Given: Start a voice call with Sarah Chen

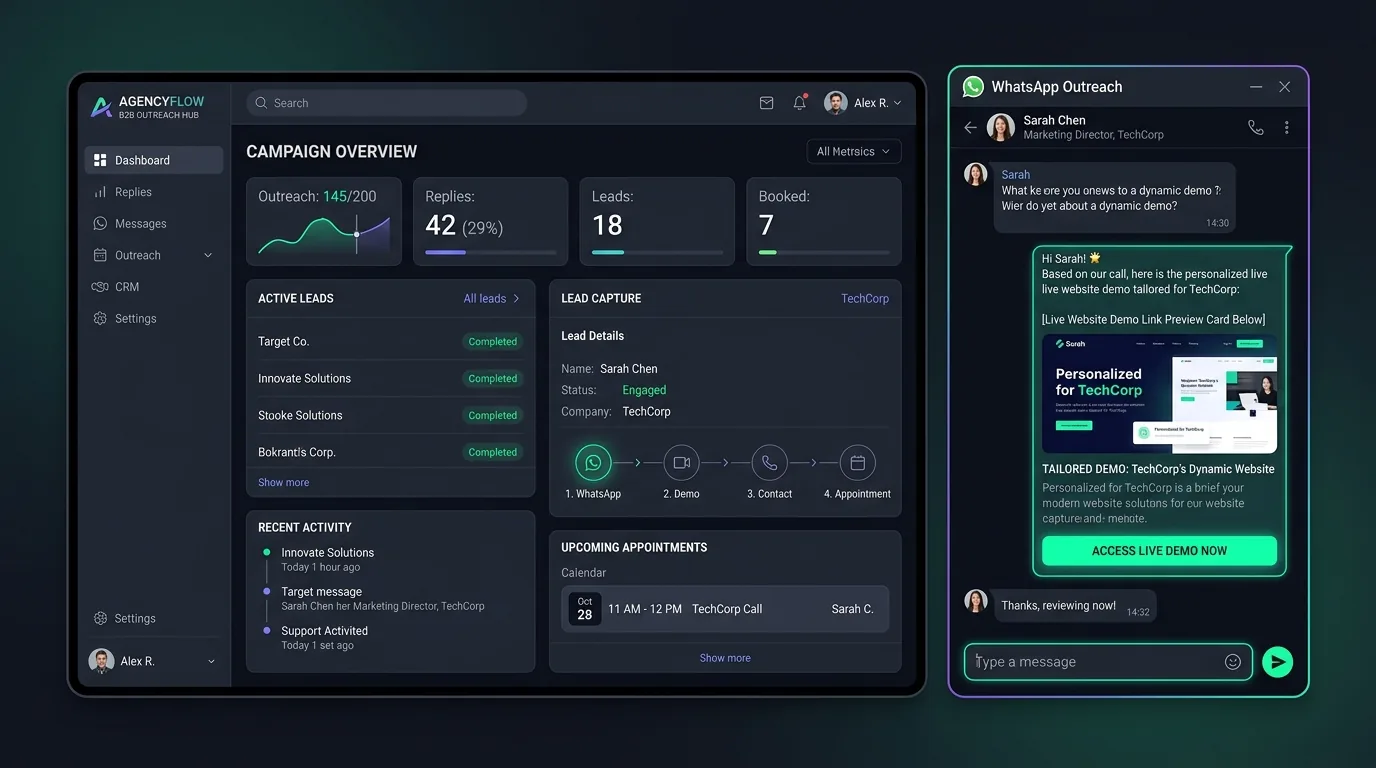Looking at the screenshot, I should (1255, 127).
